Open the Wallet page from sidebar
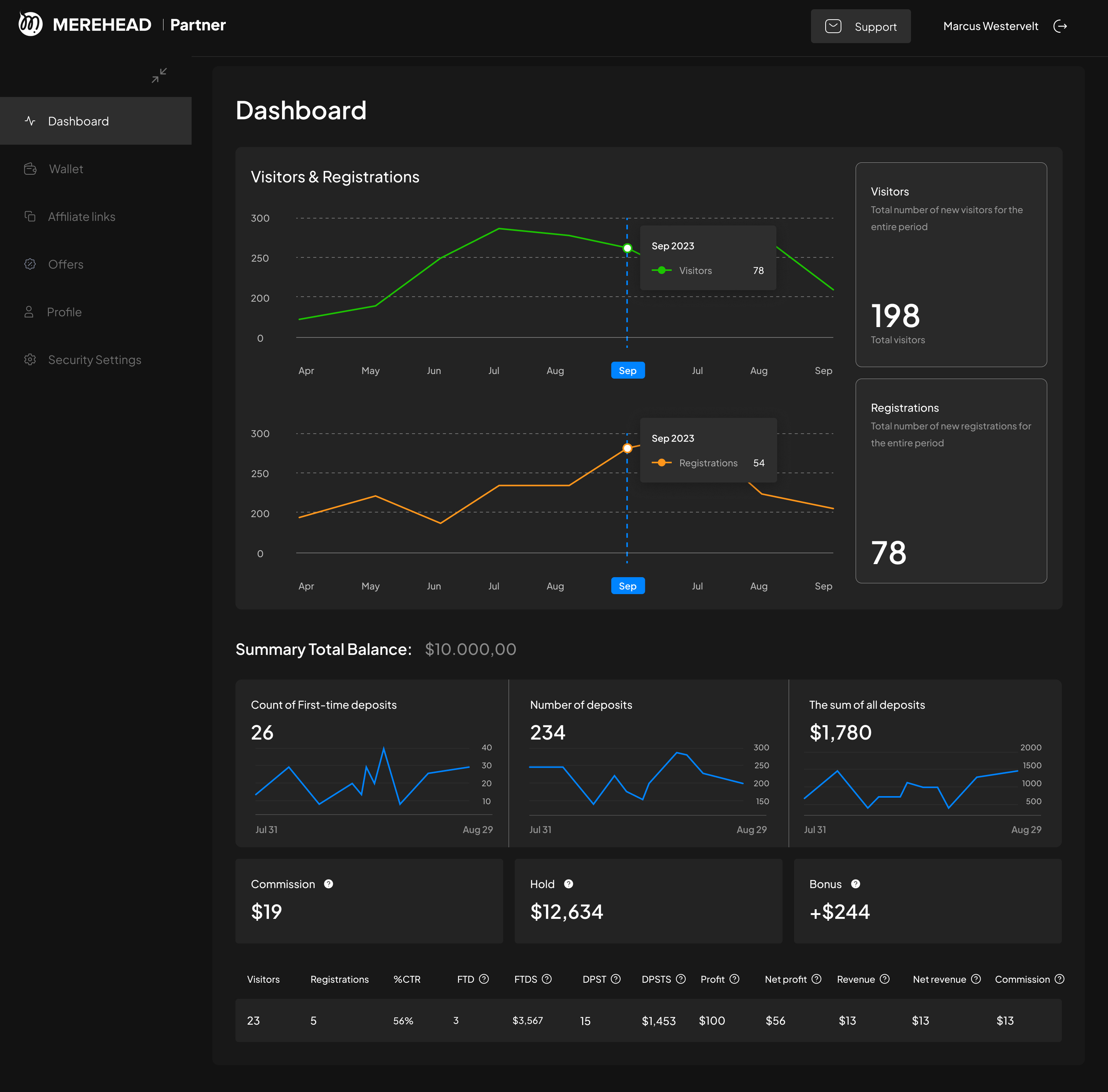1108x1092 pixels. pyautogui.click(x=66, y=169)
